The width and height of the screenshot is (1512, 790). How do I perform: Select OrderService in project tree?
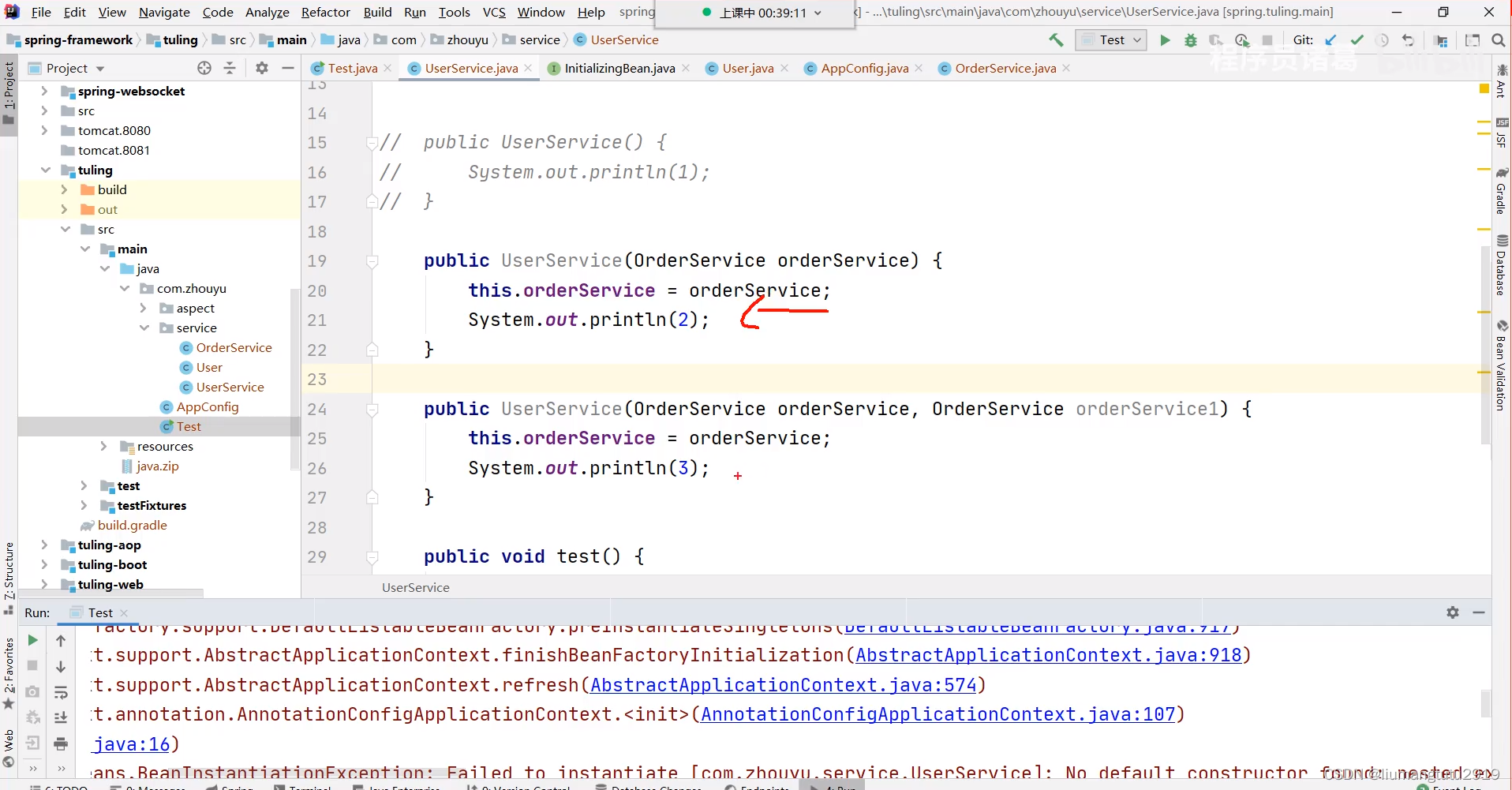(234, 348)
